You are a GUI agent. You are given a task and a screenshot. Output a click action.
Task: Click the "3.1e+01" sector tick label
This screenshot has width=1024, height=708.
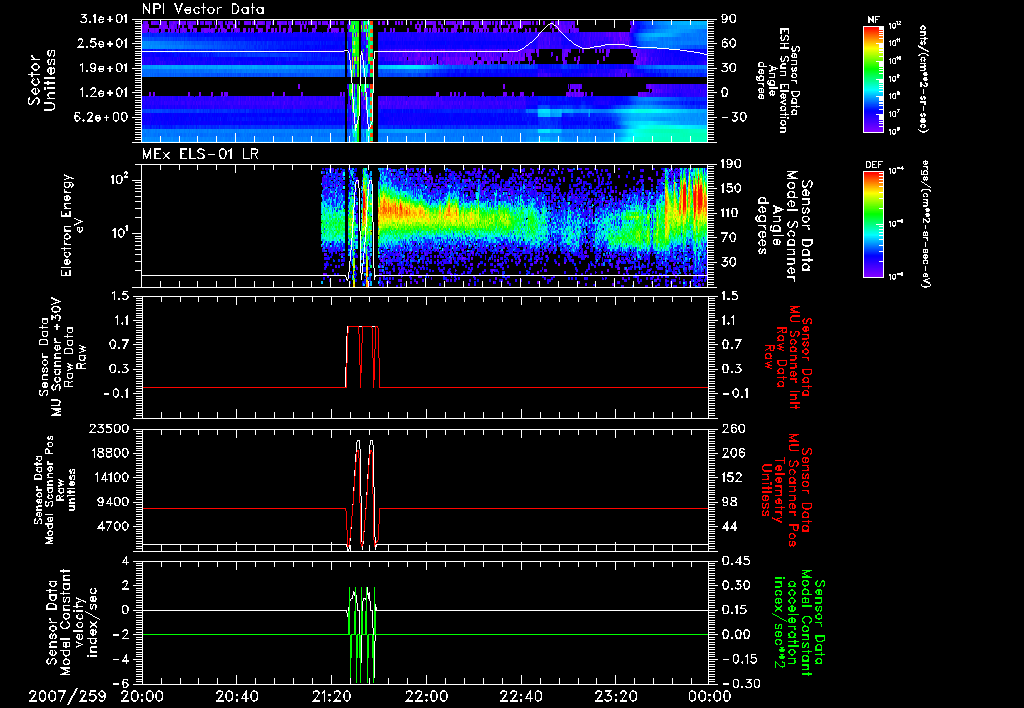106,19
